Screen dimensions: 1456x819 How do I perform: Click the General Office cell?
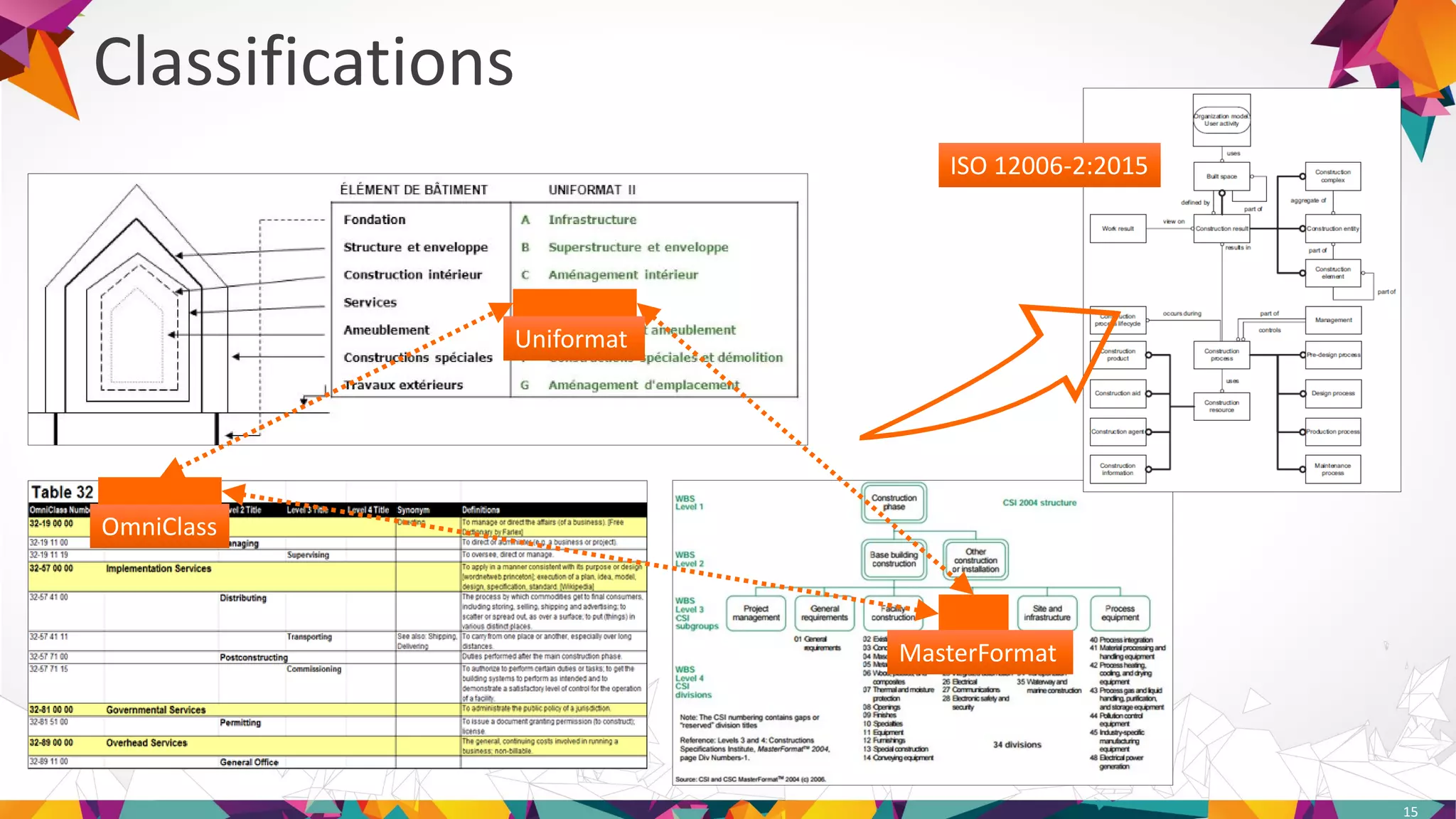[249, 762]
